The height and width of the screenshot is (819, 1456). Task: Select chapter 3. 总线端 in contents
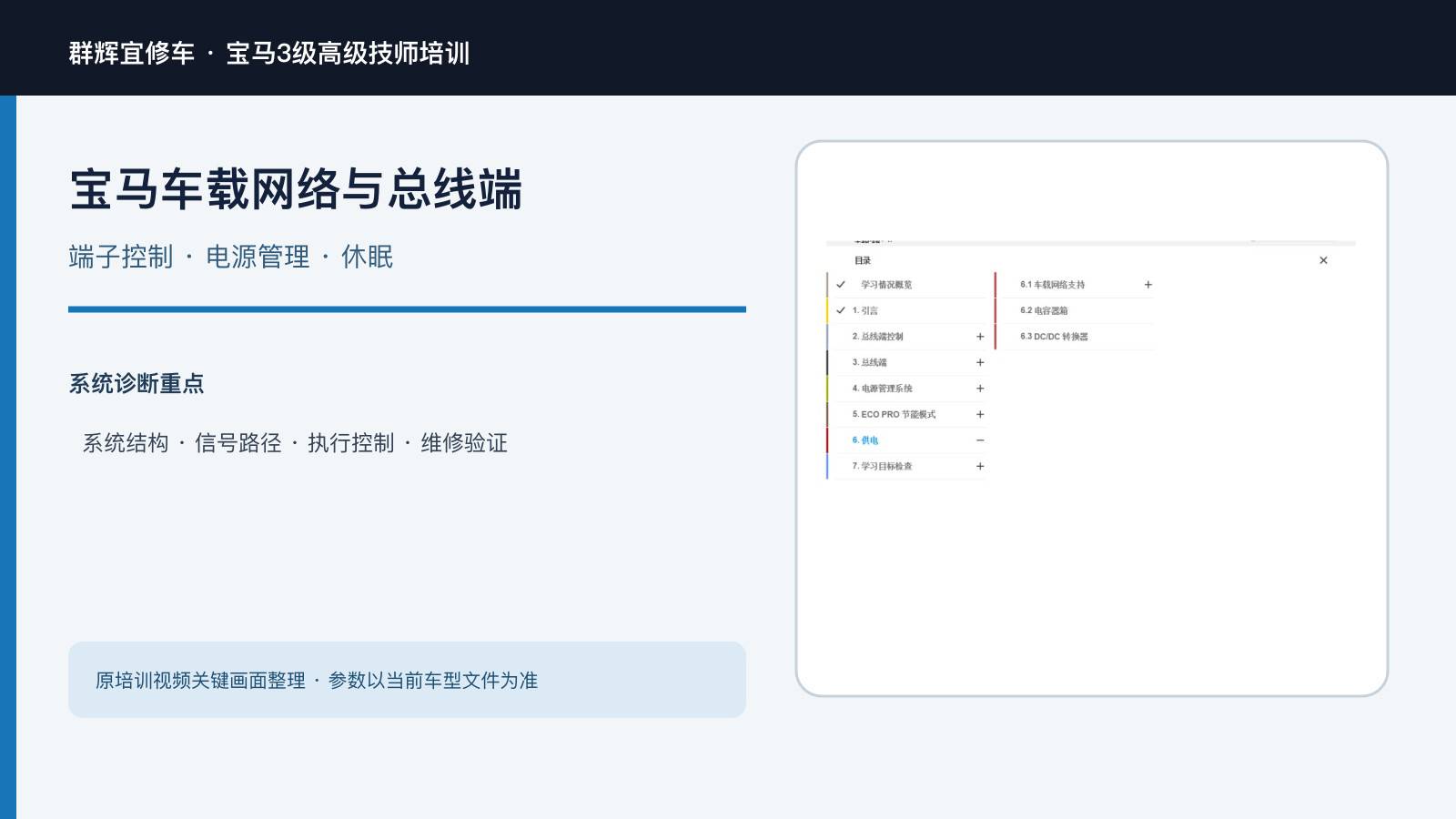coord(869,362)
